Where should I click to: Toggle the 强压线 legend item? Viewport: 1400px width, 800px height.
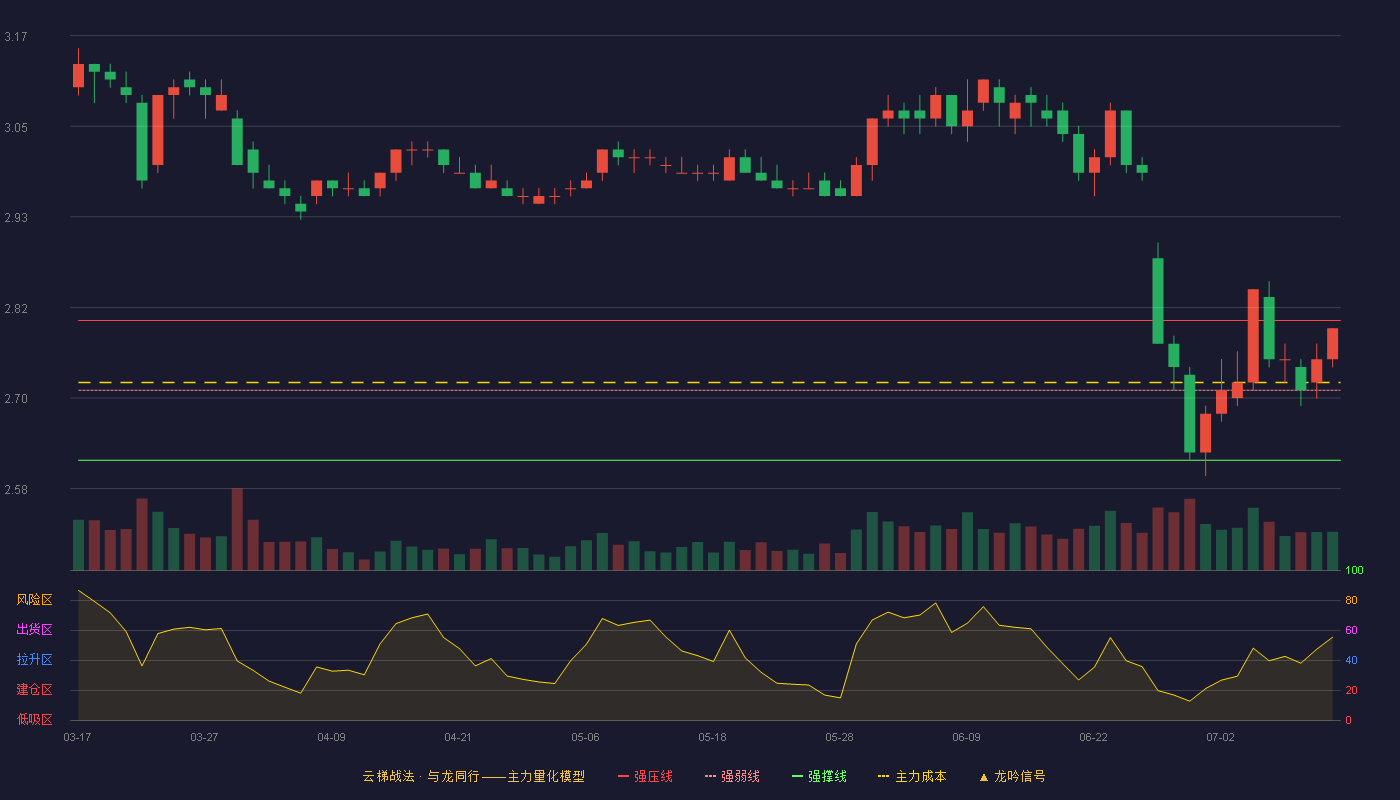645,776
